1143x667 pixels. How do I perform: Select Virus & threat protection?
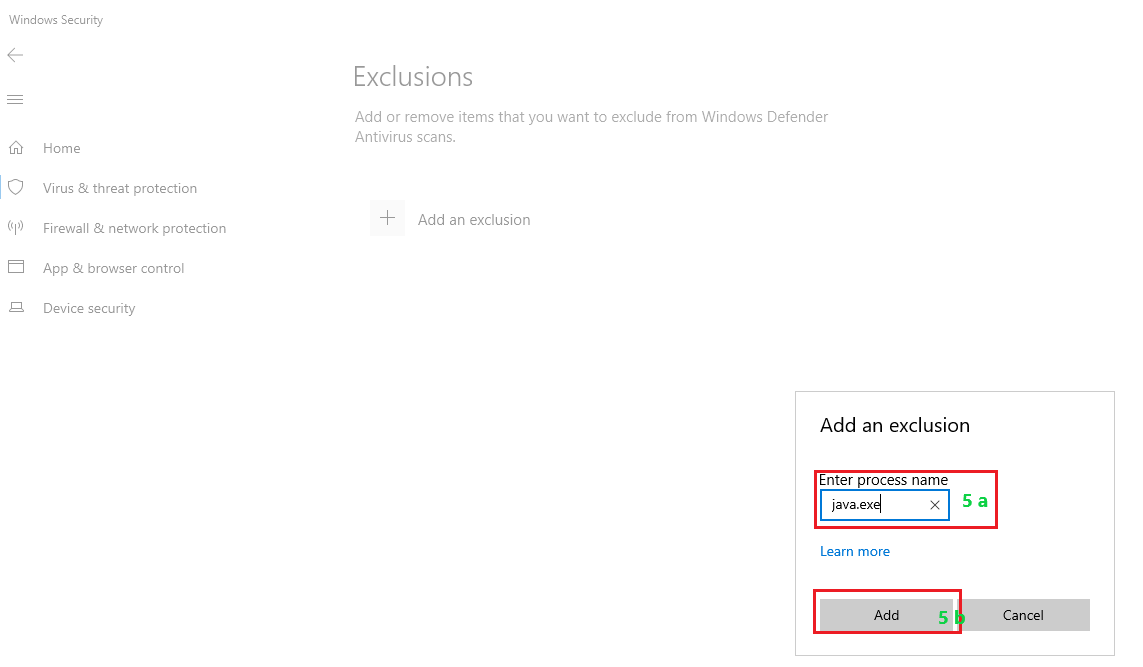pyautogui.click(x=120, y=188)
